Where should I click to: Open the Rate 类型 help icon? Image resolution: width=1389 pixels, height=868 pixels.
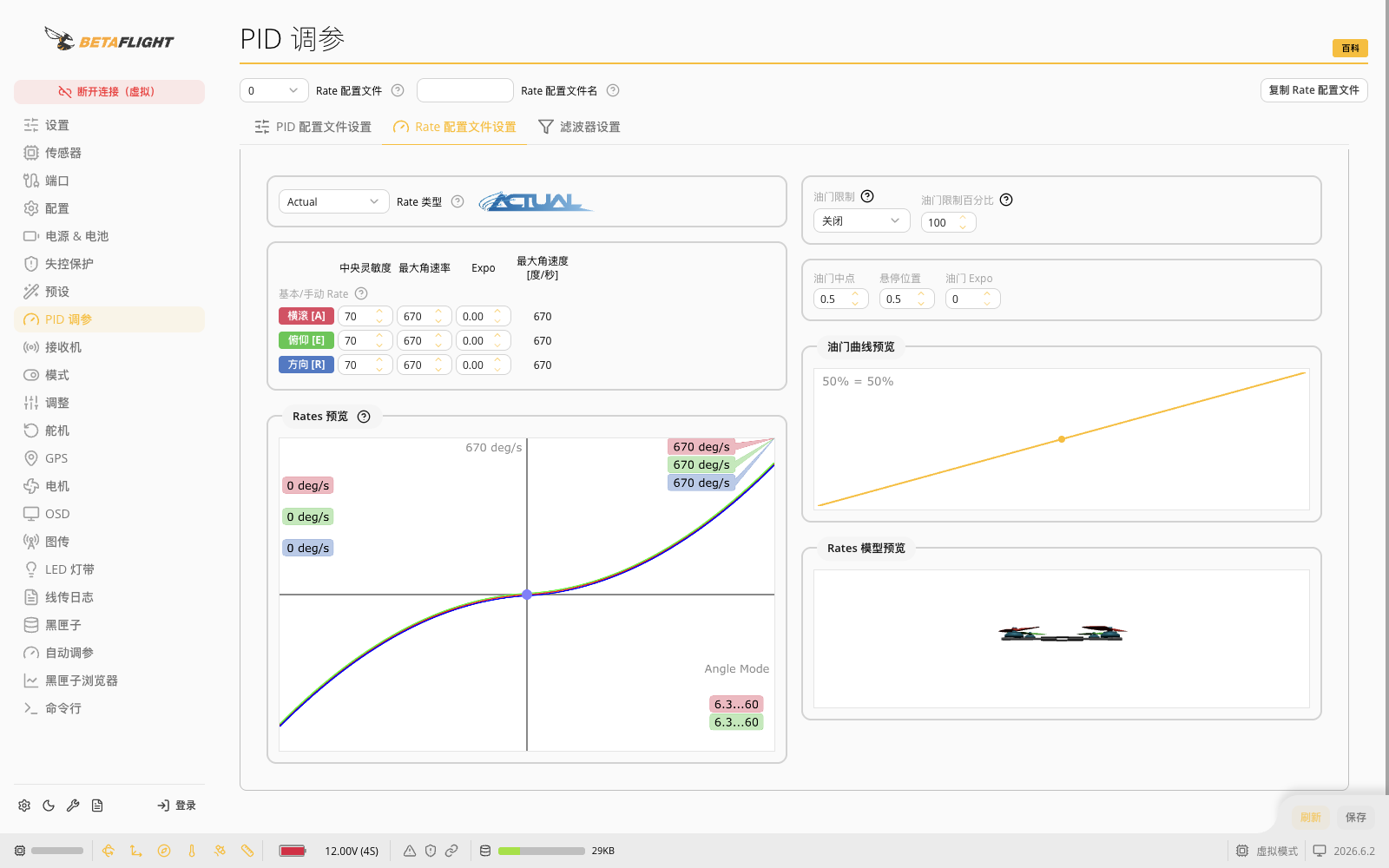tap(458, 201)
